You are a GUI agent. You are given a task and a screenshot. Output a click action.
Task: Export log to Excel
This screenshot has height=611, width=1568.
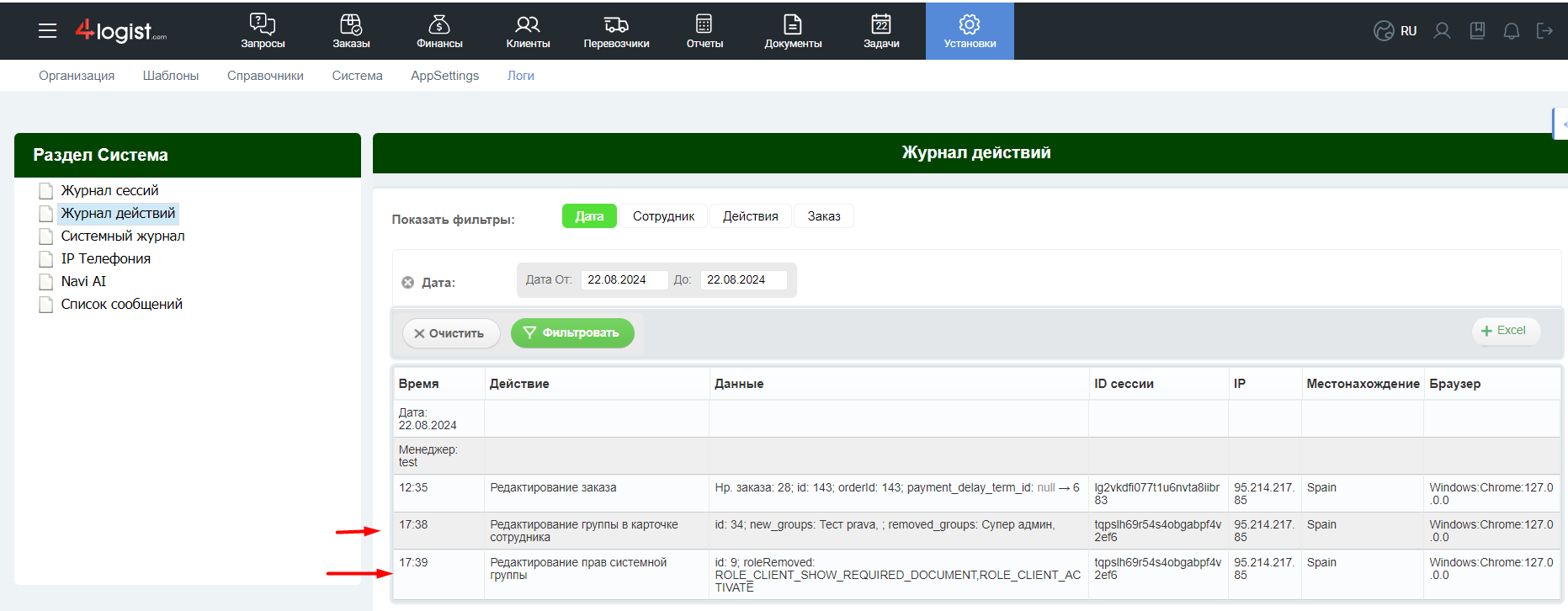point(1506,331)
